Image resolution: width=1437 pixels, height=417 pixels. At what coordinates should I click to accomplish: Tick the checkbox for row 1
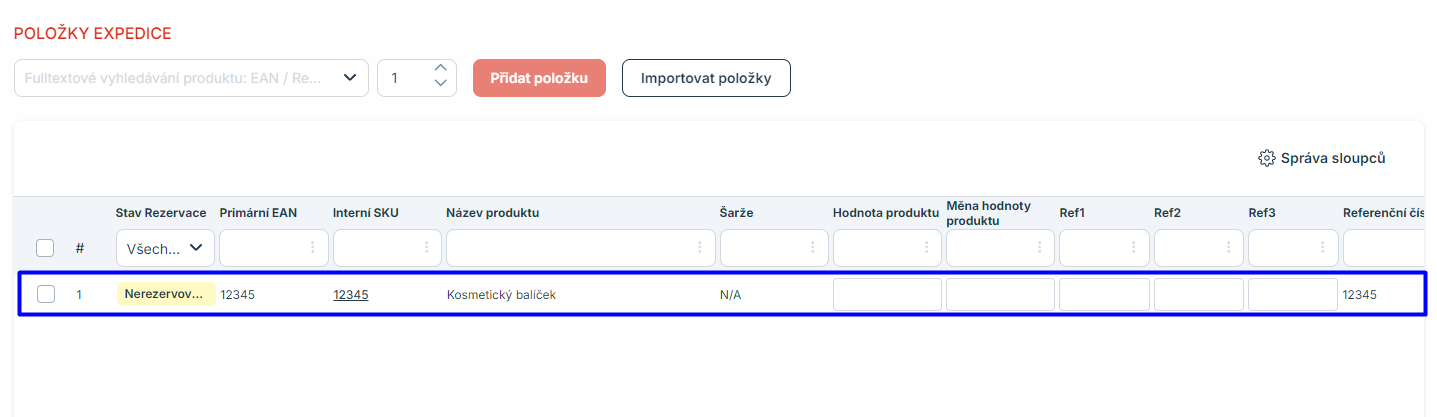[45, 294]
